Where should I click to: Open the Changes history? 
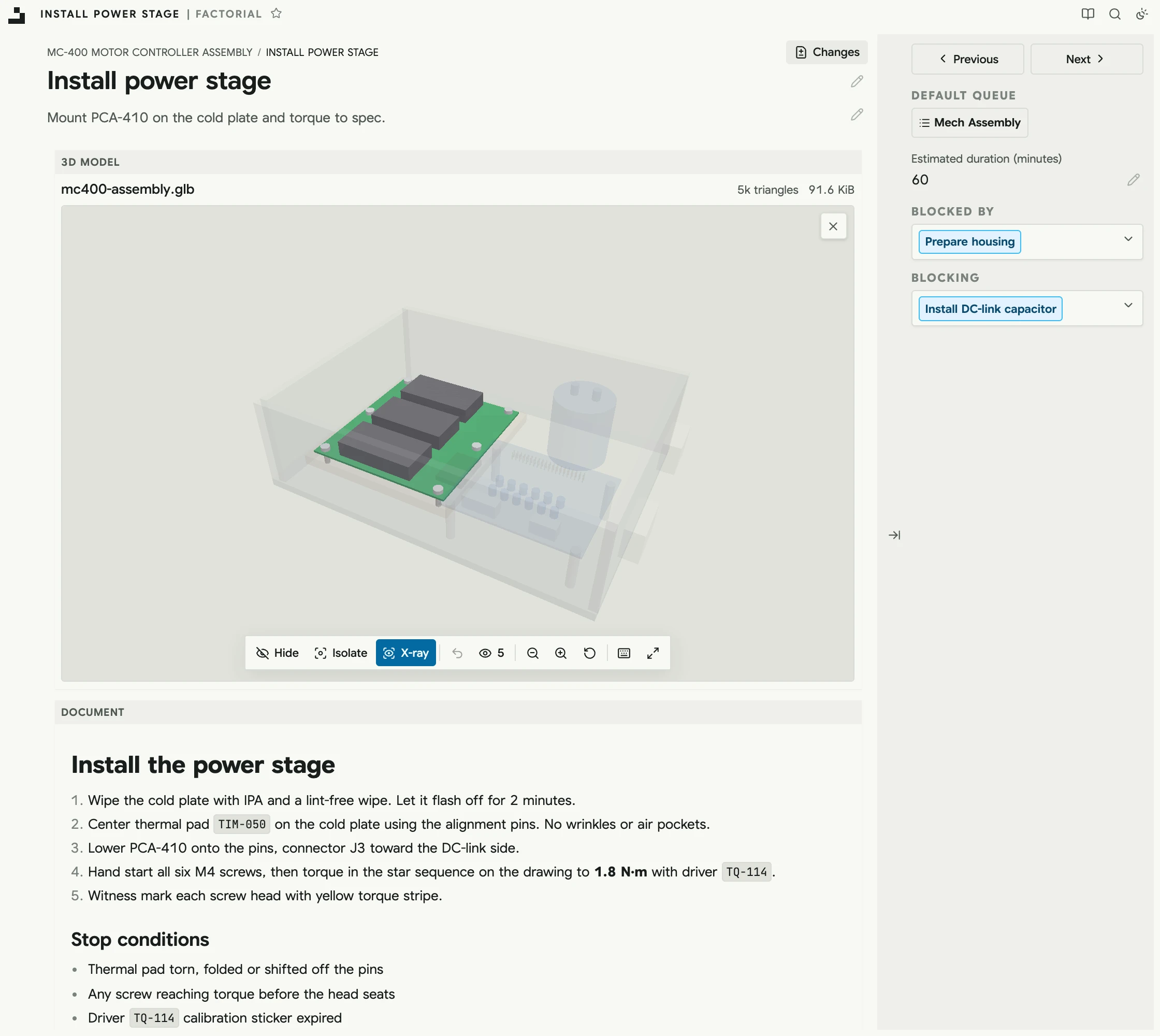tap(827, 52)
